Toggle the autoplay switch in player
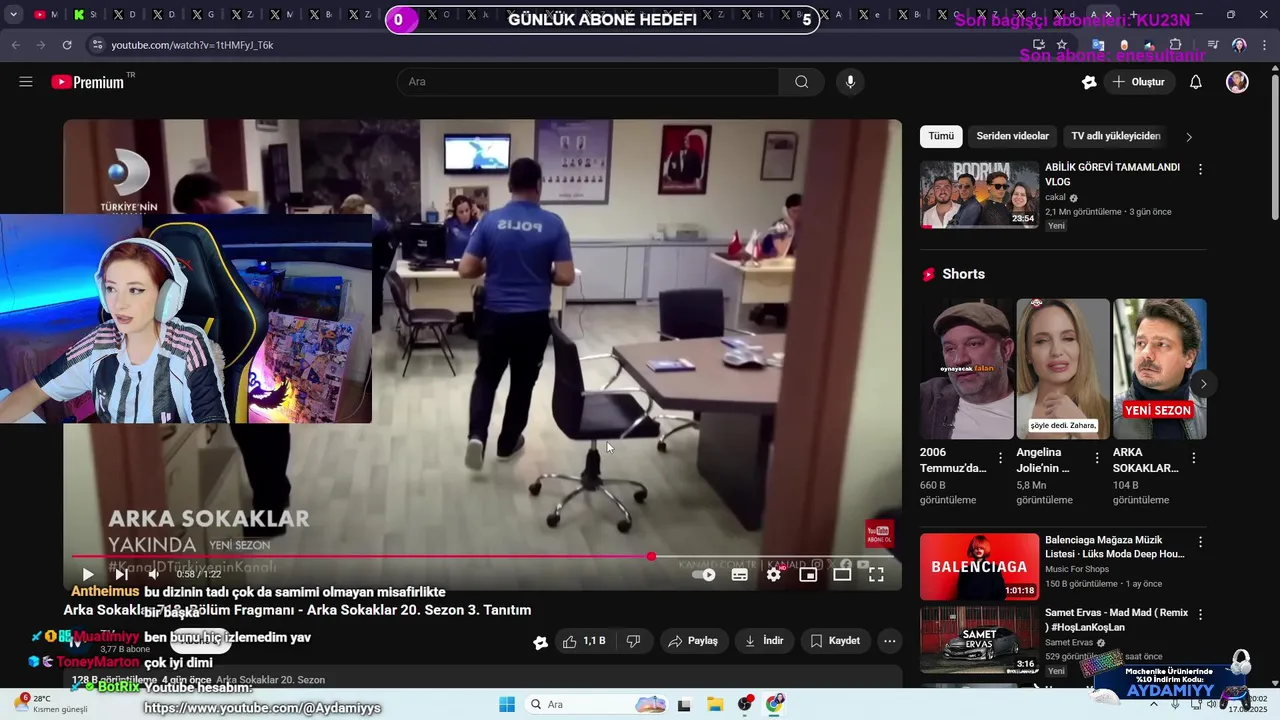The width and height of the screenshot is (1280, 720). tap(705, 574)
